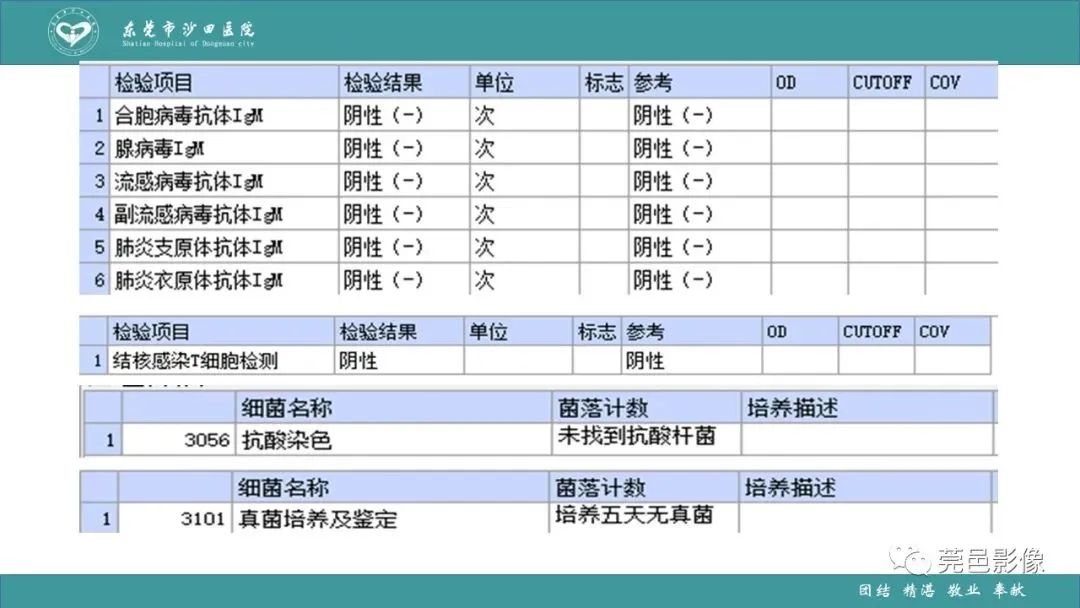Select 肺炎支原体抗体IgM entry
The height and width of the screenshot is (608, 1080).
pos(198,247)
